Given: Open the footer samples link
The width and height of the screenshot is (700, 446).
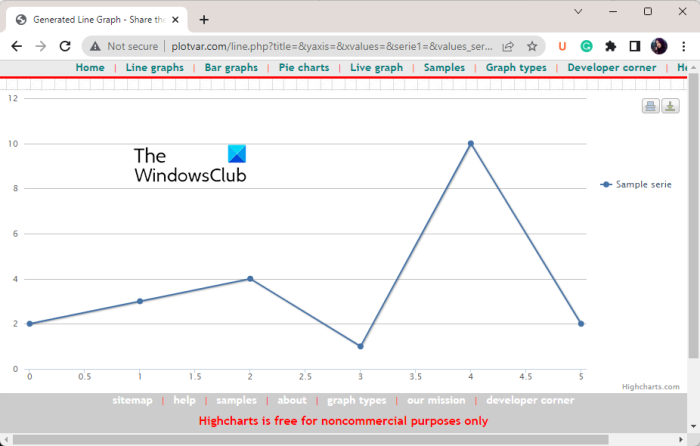Looking at the screenshot, I should click(x=237, y=400).
